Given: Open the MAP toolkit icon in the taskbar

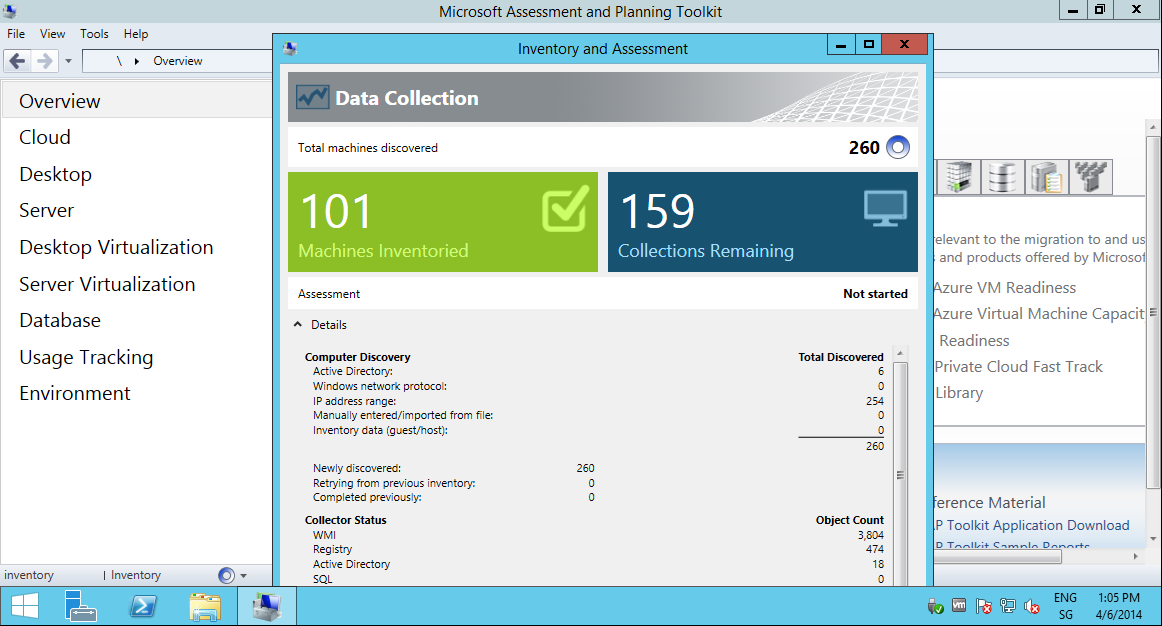Looking at the screenshot, I should 265,605.
